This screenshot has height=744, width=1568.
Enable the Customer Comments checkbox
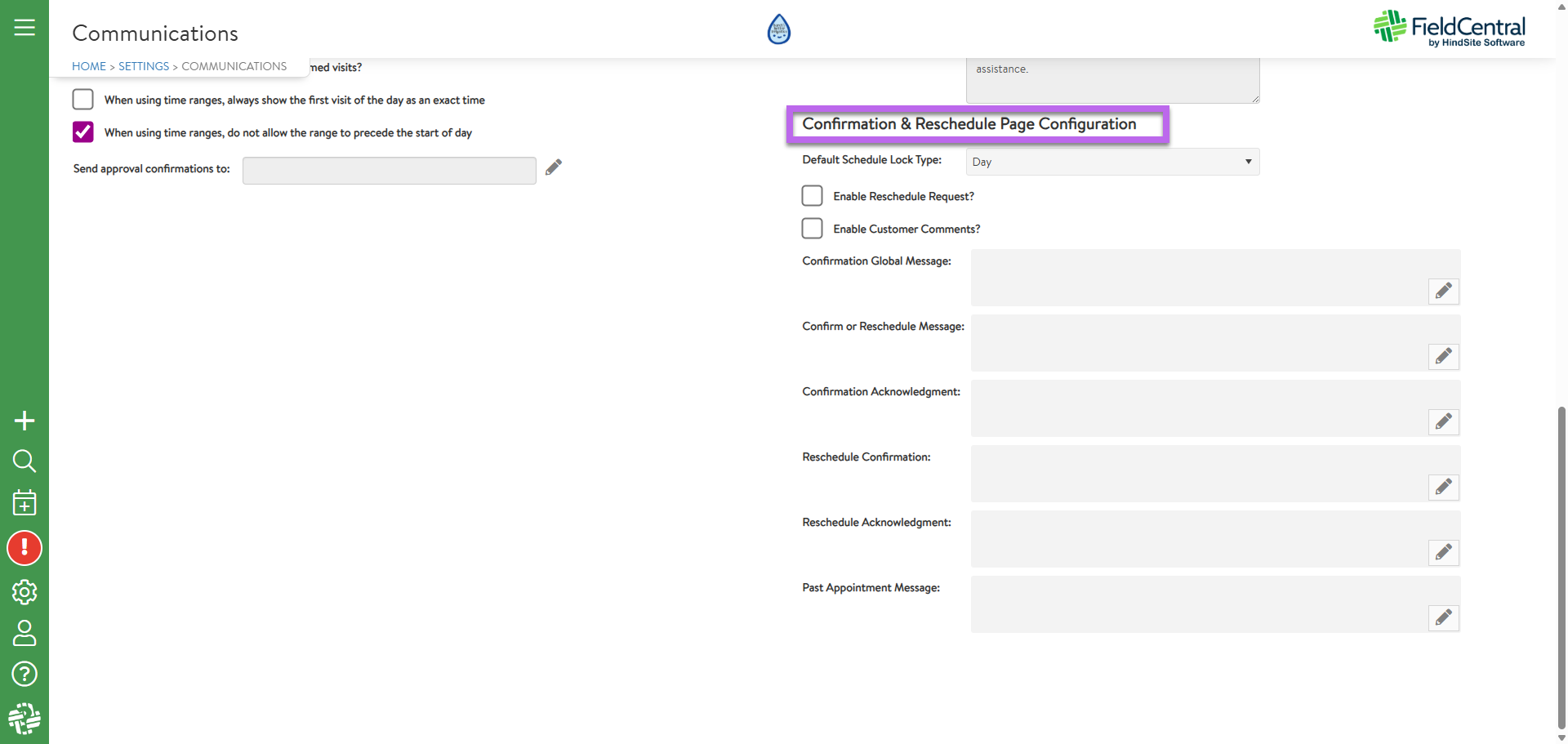click(x=812, y=229)
